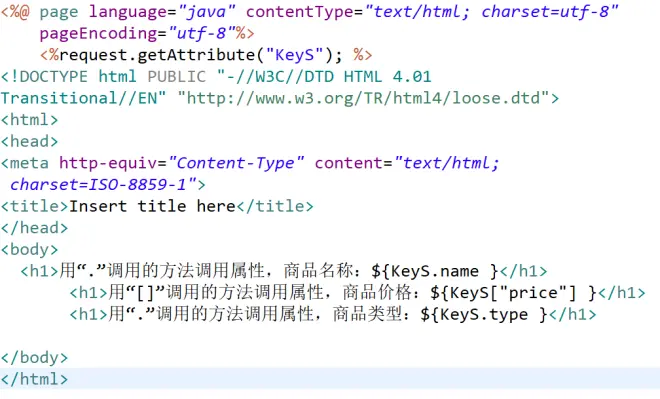Click the 商品价格 text in second h1

377,293
